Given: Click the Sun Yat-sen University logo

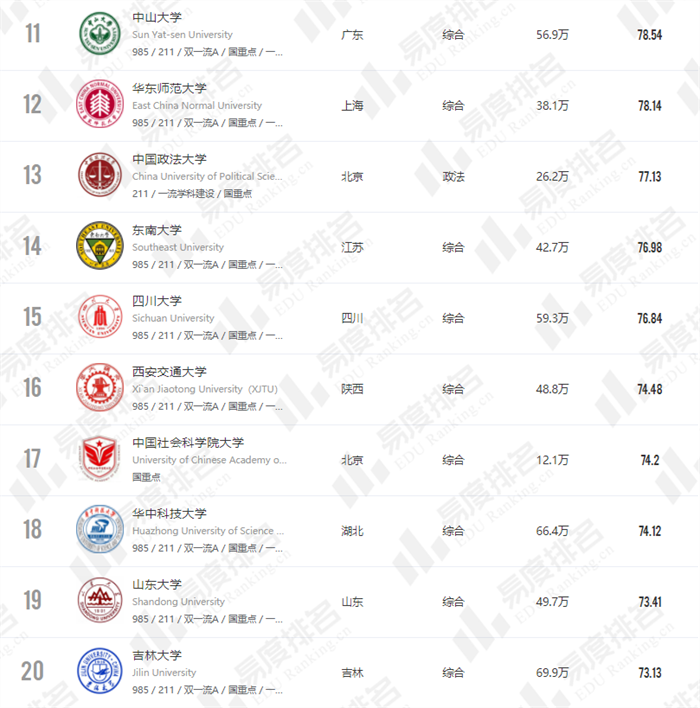Looking at the screenshot, I should coord(100,34).
